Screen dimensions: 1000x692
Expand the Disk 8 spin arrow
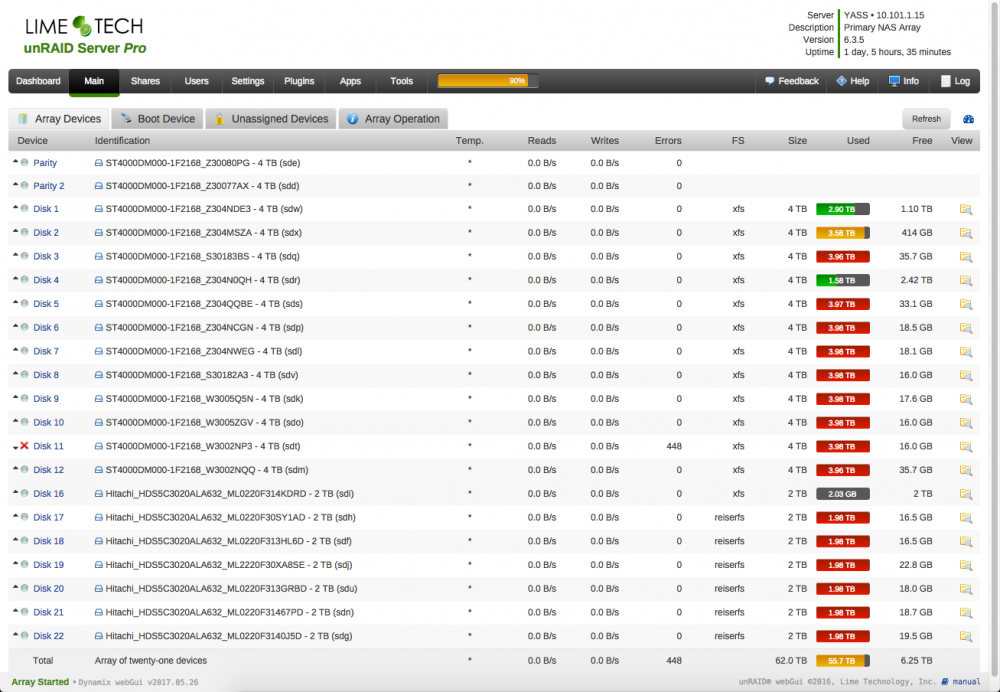[x=15, y=374]
